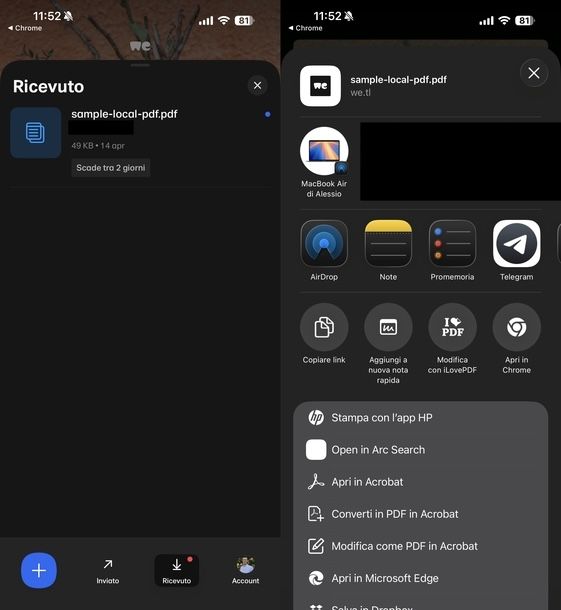Open the sample-local-pdf.pdf document thumbnail
Screen dimensions: 561x610
coord(35,133)
